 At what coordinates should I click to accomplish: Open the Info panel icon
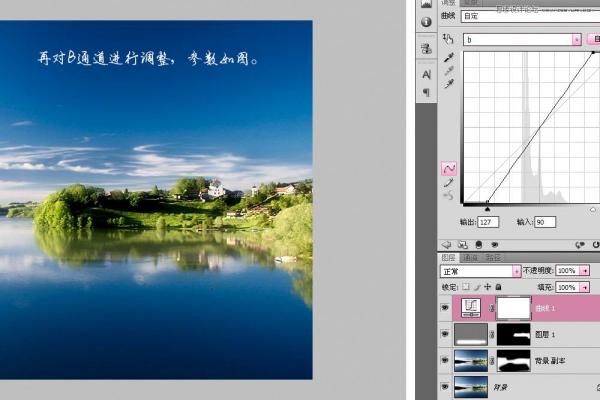426,22
